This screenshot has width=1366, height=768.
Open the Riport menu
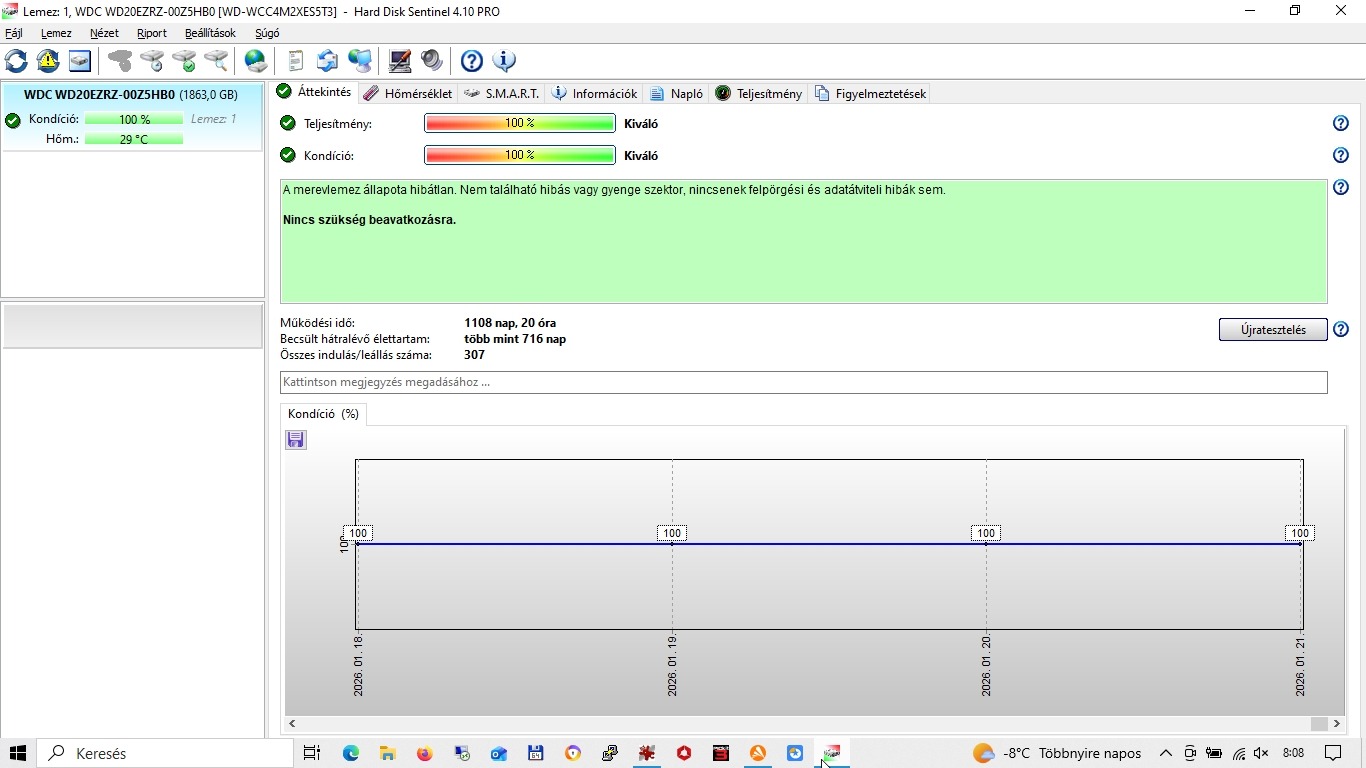[x=152, y=33]
